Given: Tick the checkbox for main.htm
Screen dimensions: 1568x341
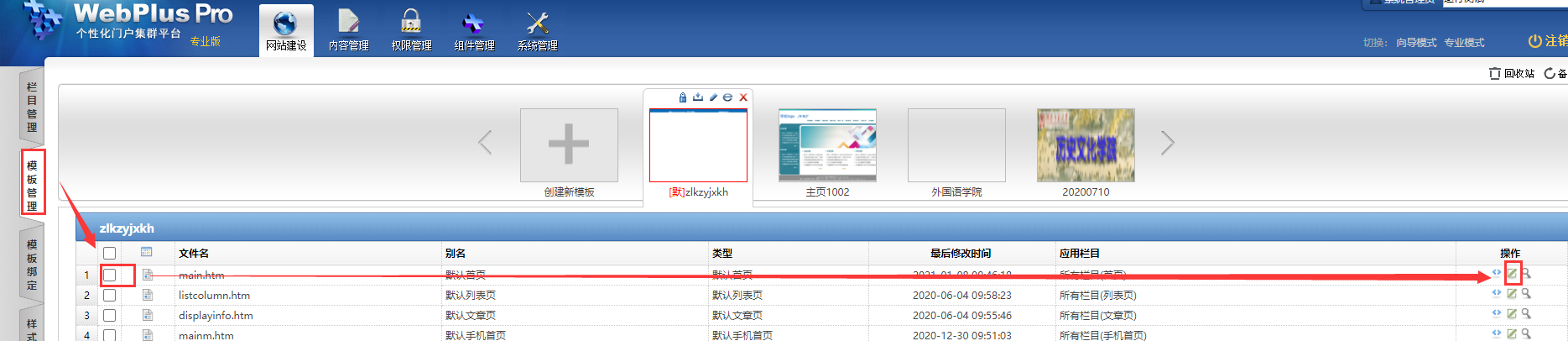Looking at the screenshot, I should (x=110, y=275).
